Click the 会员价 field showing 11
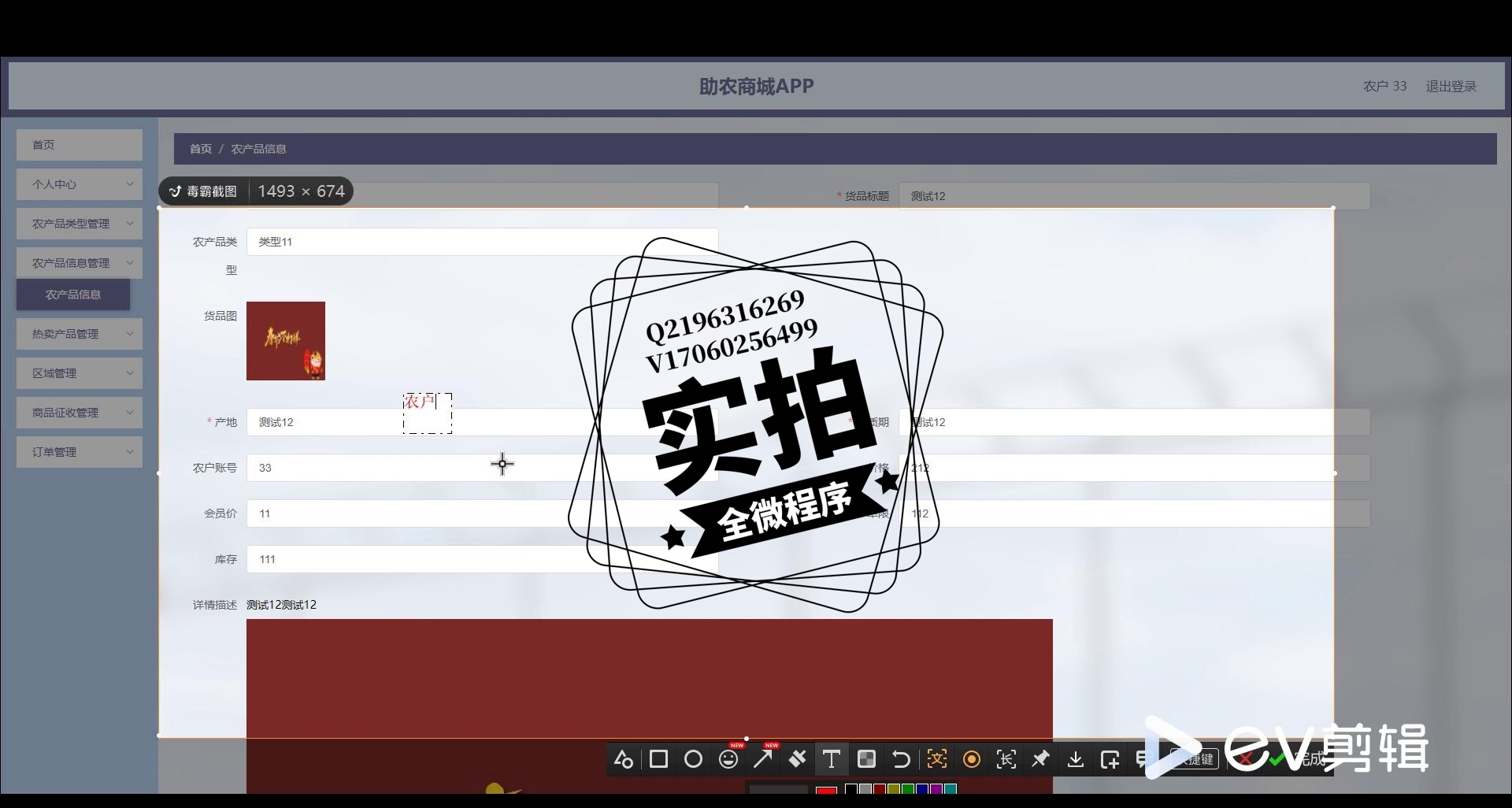 click(x=482, y=513)
